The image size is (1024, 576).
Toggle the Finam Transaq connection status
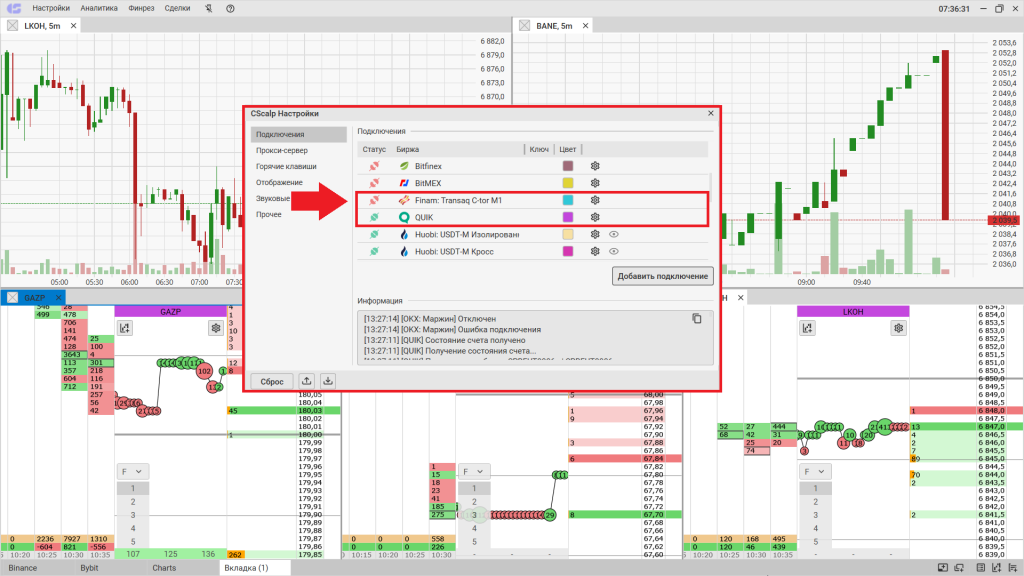click(x=374, y=201)
